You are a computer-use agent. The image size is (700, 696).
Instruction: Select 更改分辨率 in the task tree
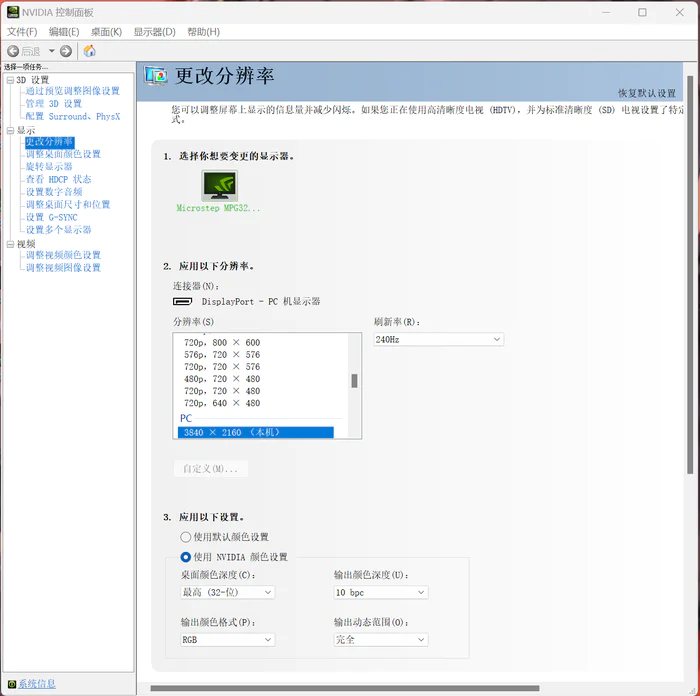click(x=49, y=142)
